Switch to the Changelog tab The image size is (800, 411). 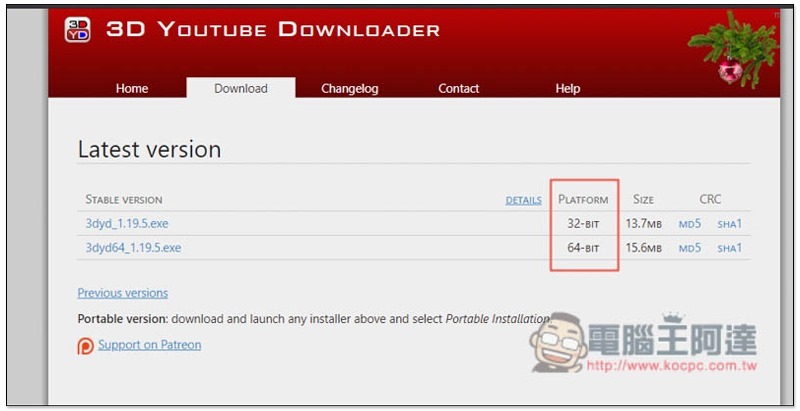[x=349, y=89]
